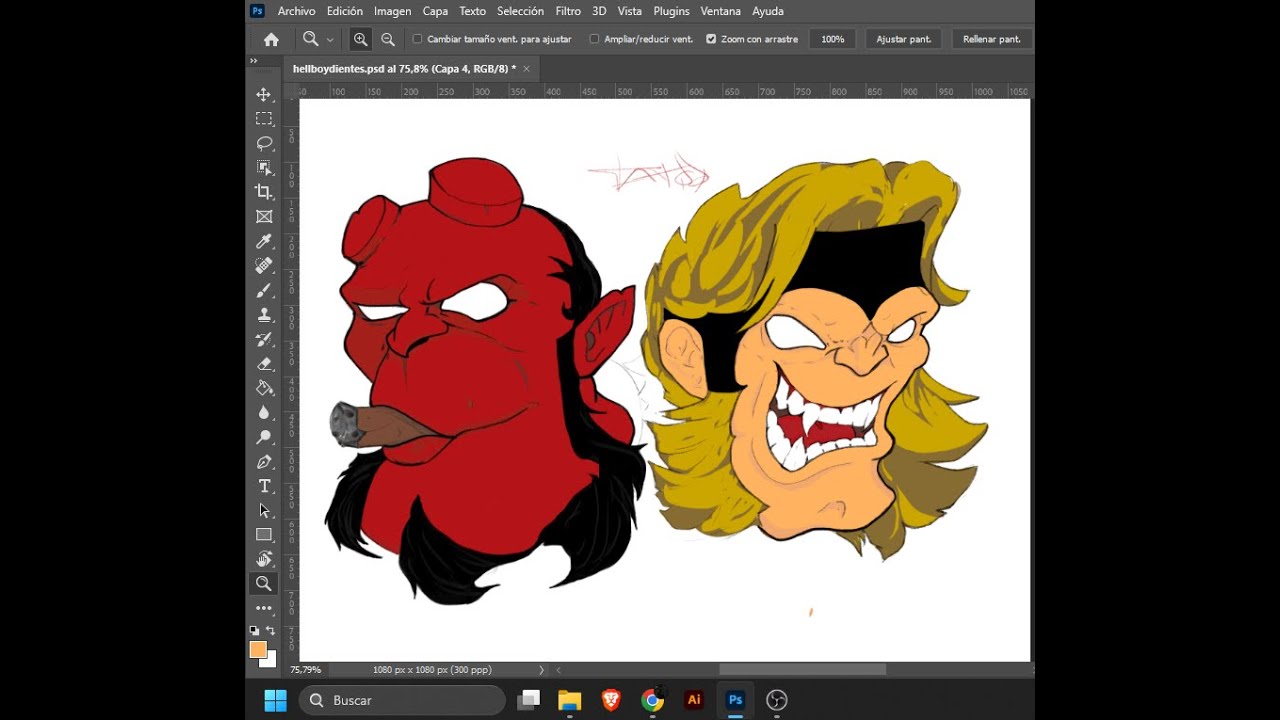The image size is (1280, 720).
Task: Click the 100% zoom button
Action: coord(833,39)
